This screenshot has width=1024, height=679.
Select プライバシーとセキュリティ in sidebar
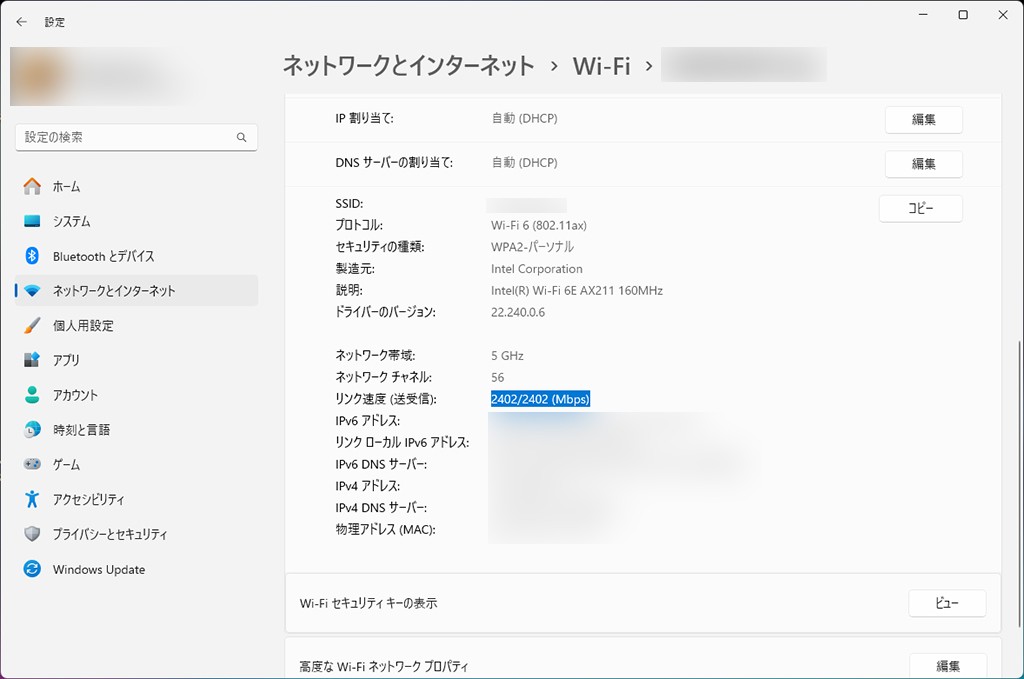(x=110, y=534)
